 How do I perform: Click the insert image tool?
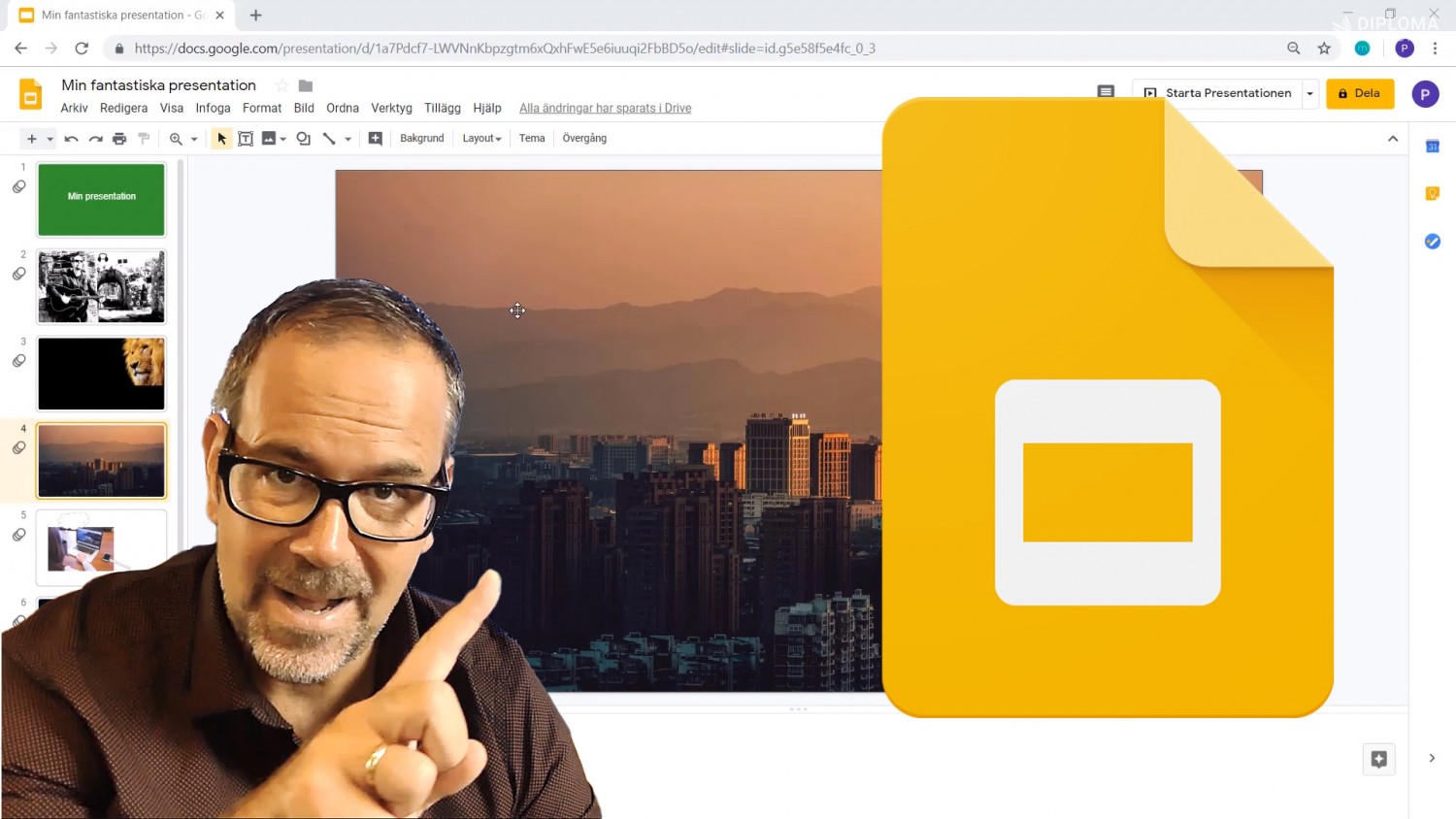tap(269, 139)
